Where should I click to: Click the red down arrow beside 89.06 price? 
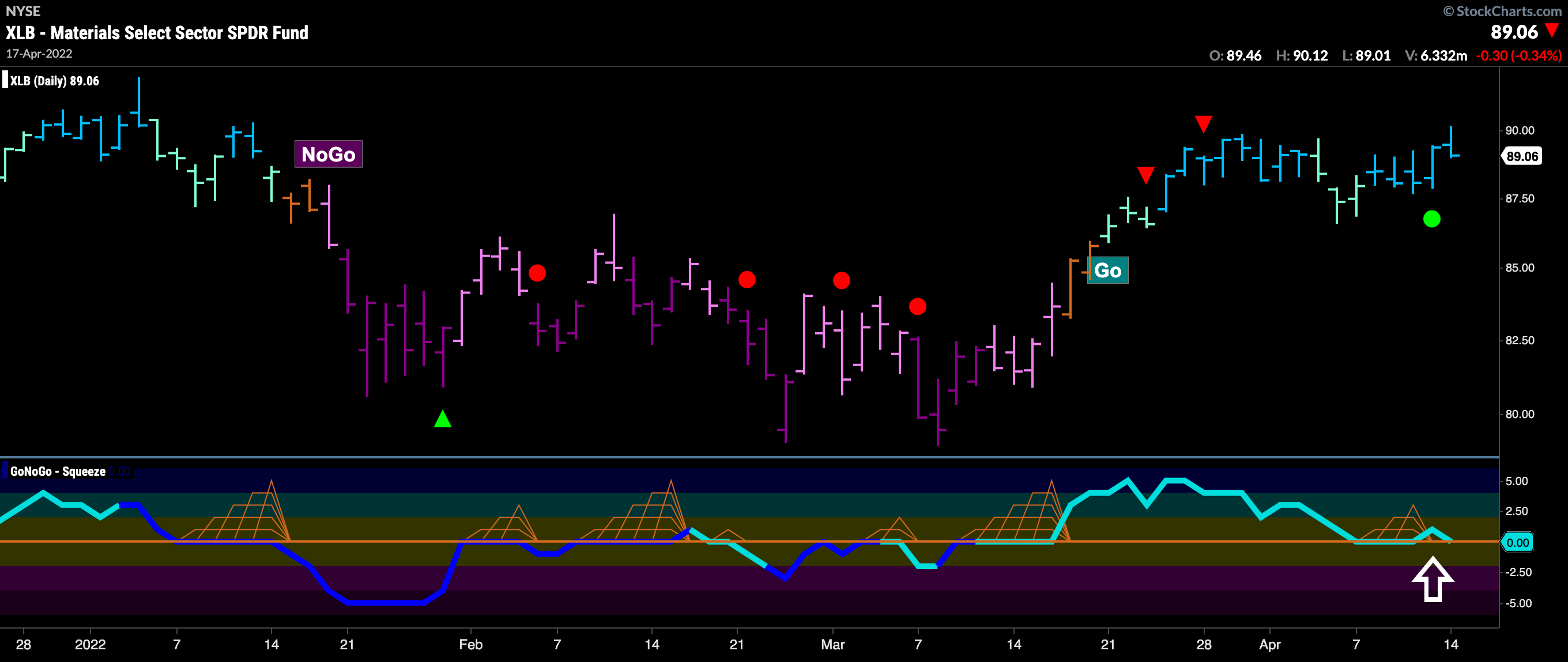click(x=1552, y=31)
